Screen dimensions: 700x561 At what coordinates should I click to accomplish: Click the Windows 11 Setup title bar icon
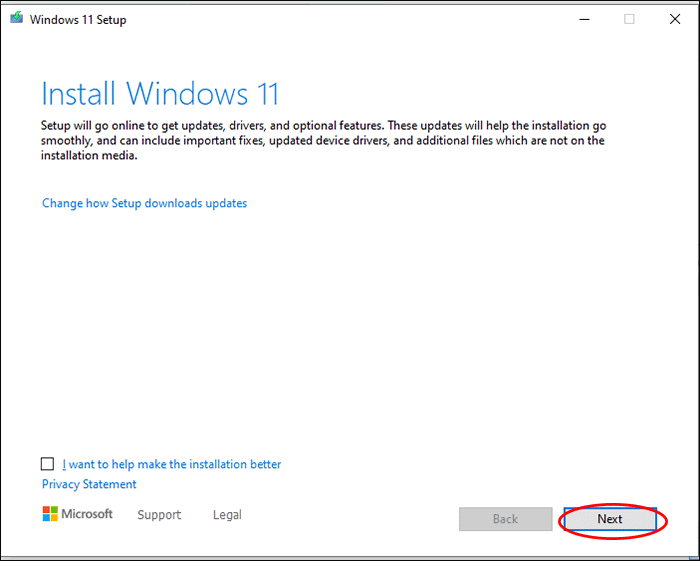(17, 18)
